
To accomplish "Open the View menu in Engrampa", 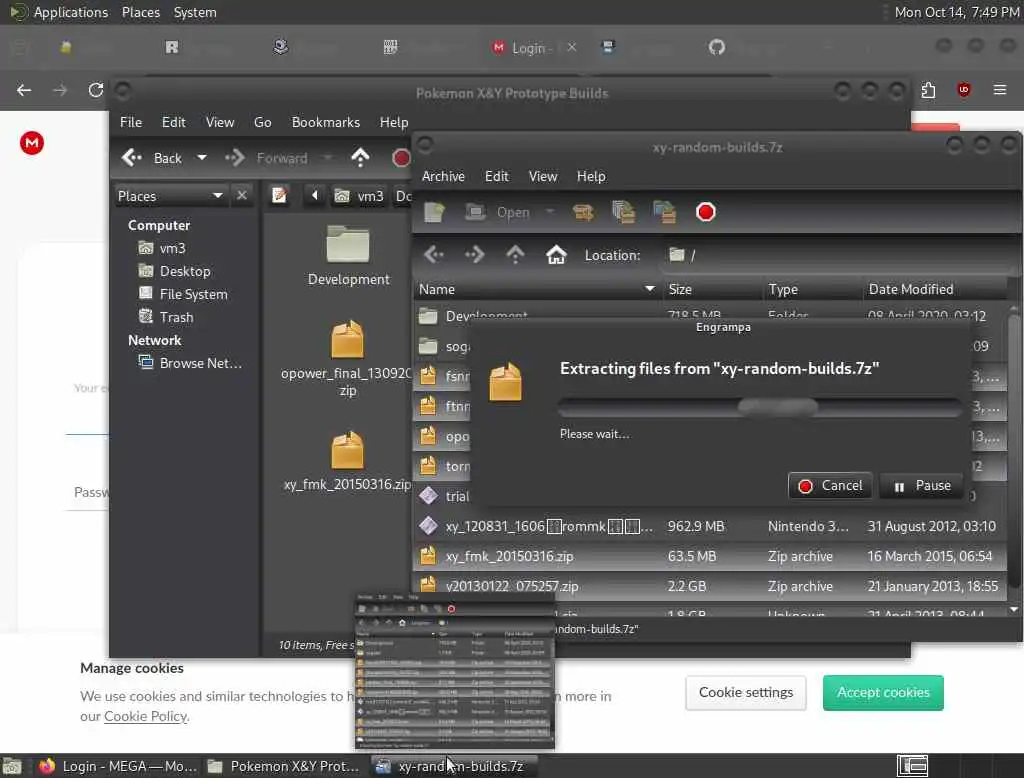I will tap(543, 176).
